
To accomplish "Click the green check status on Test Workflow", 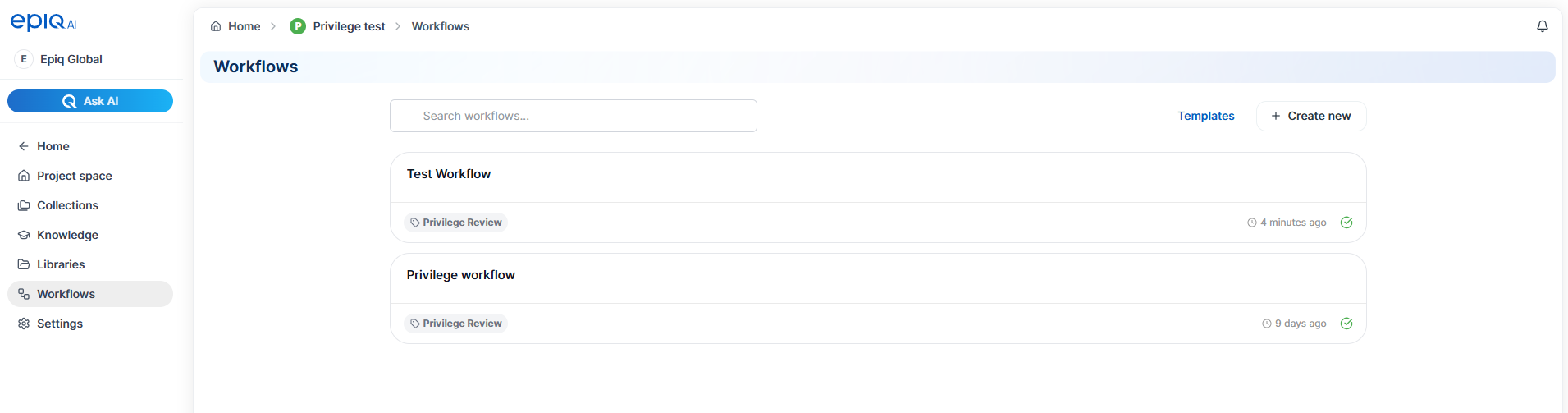I will (1346, 223).
